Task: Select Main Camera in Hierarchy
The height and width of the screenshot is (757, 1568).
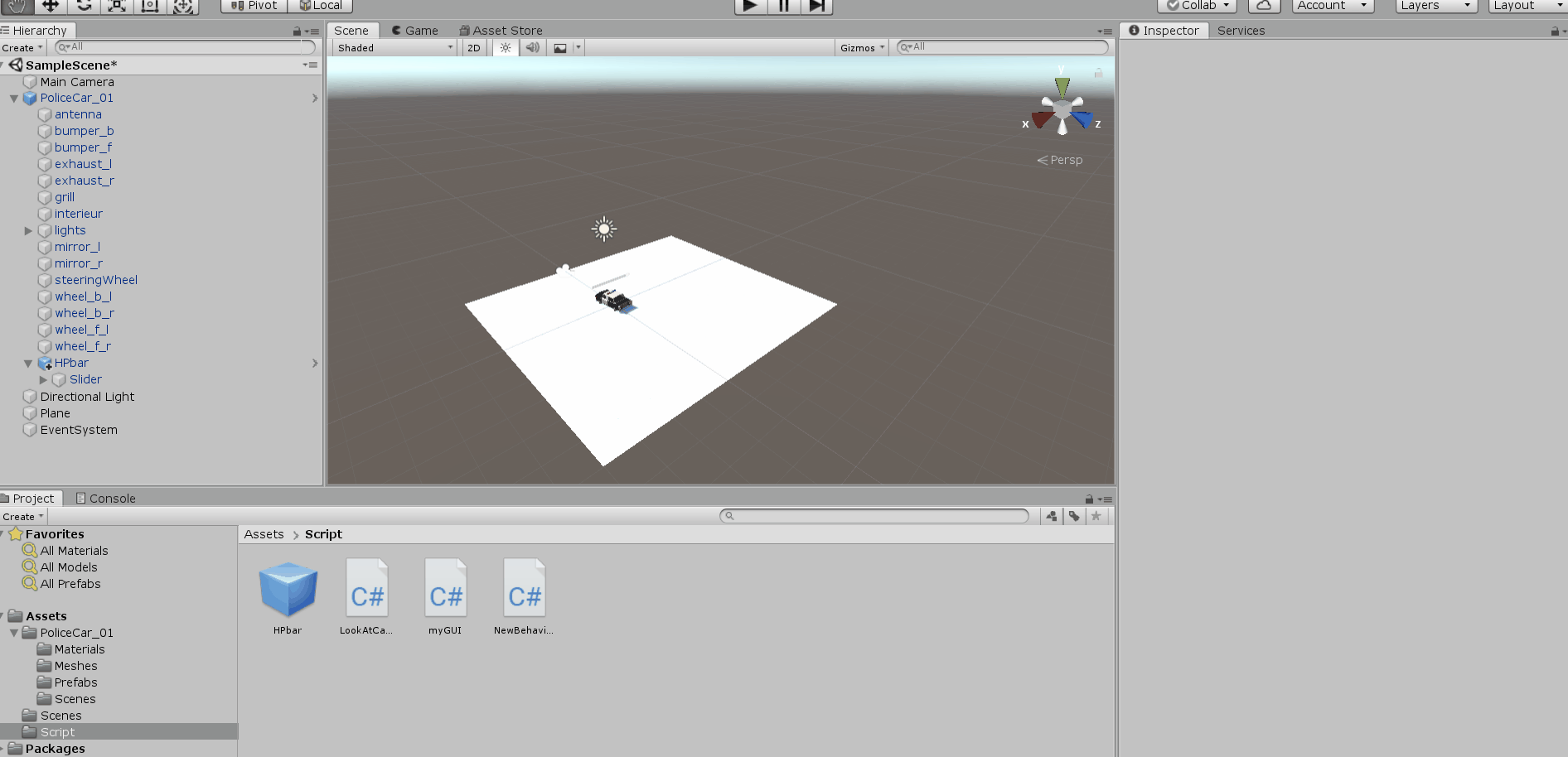Action: (77, 82)
